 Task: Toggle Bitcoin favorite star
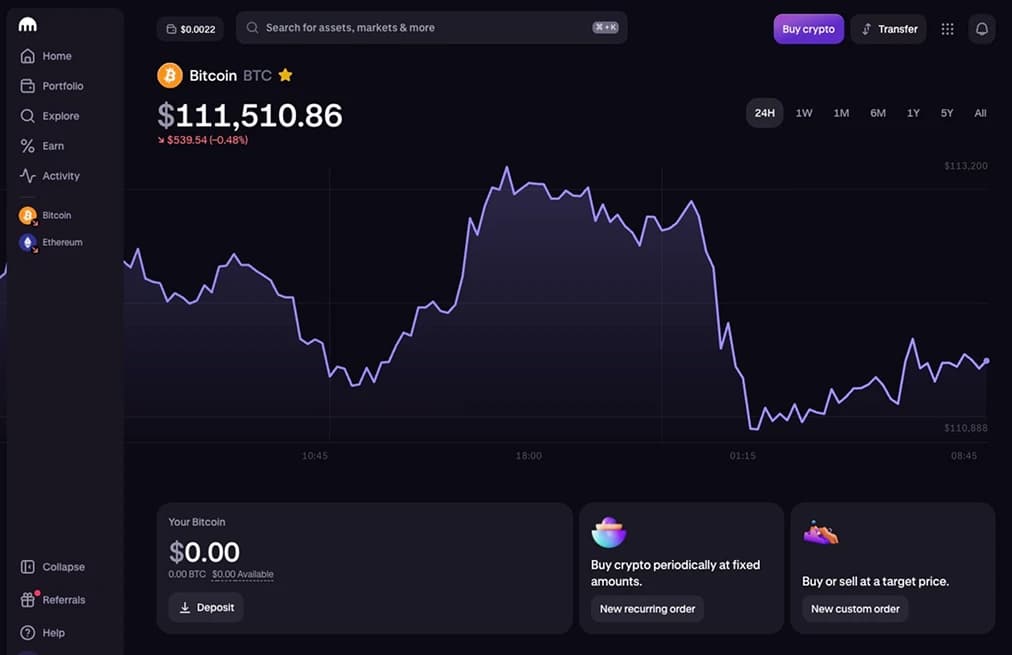[x=285, y=75]
